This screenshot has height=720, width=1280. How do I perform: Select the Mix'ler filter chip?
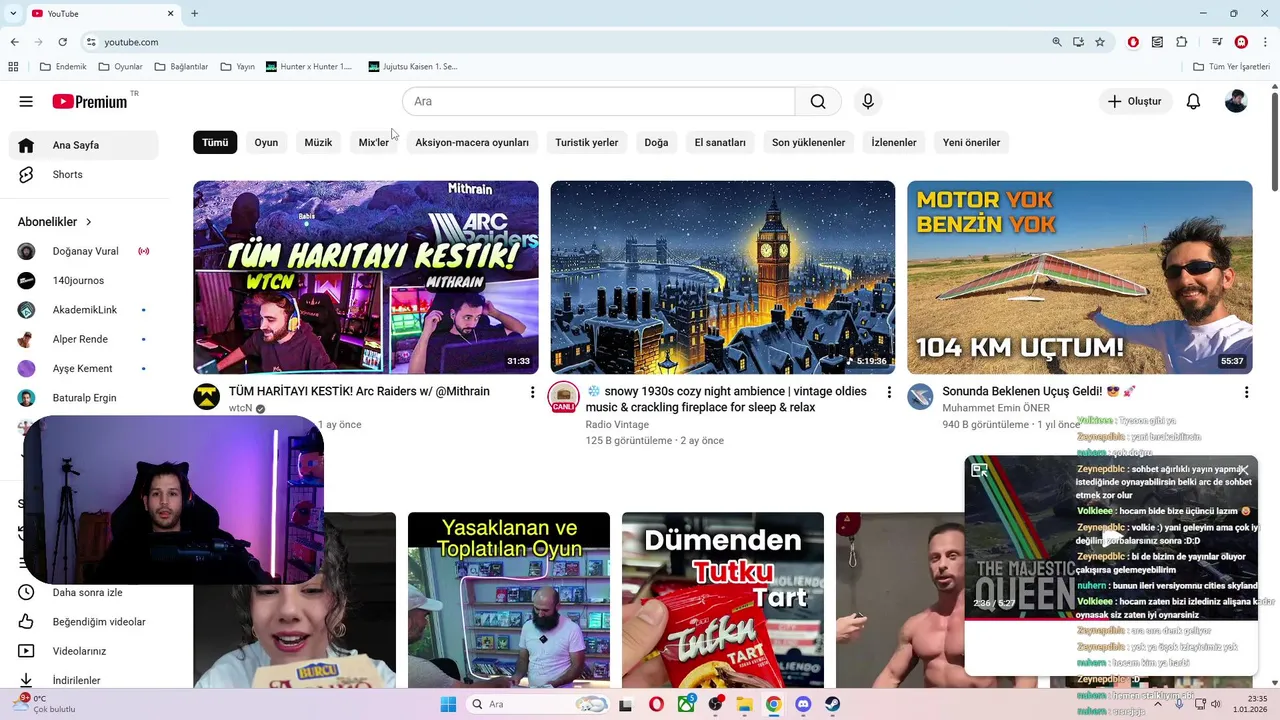[x=374, y=142]
